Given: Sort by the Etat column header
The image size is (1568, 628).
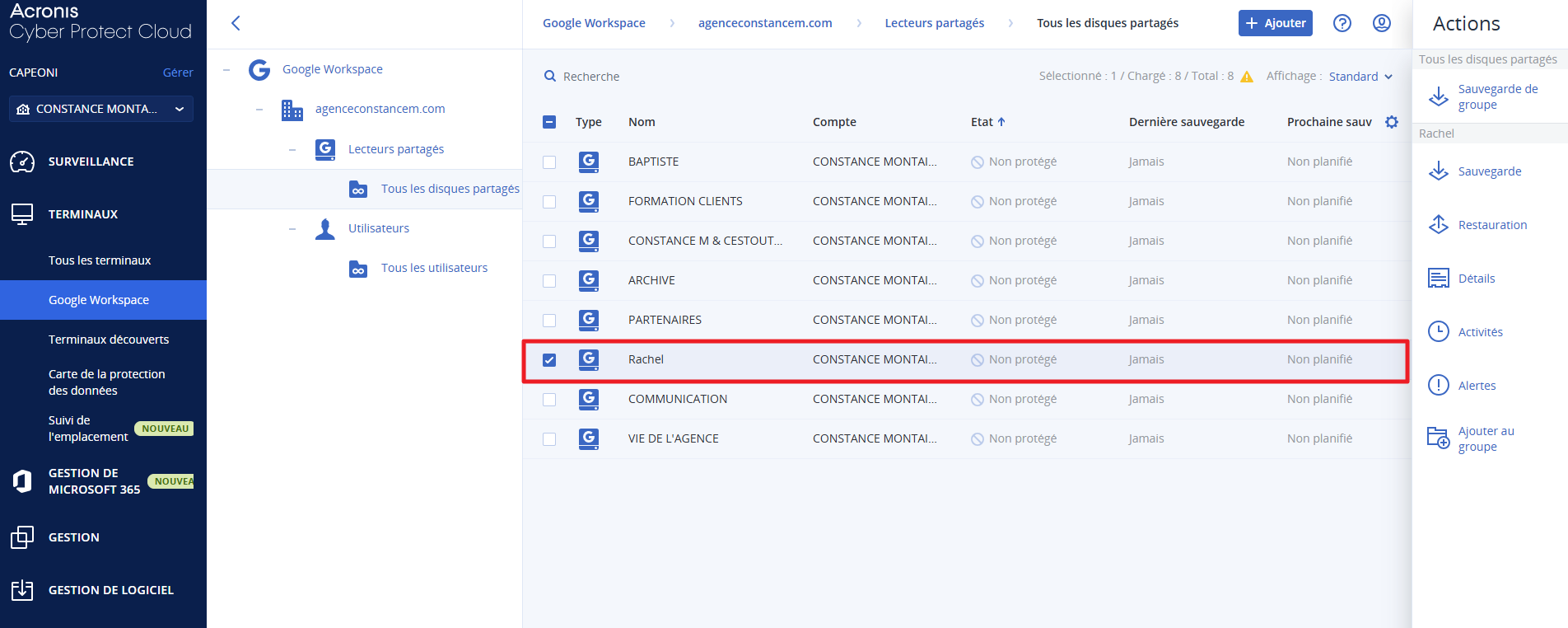Looking at the screenshot, I should point(987,122).
